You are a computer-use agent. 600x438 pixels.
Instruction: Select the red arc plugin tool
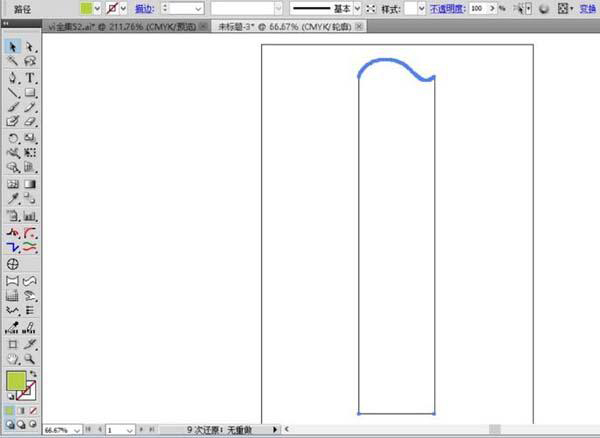pos(29,233)
